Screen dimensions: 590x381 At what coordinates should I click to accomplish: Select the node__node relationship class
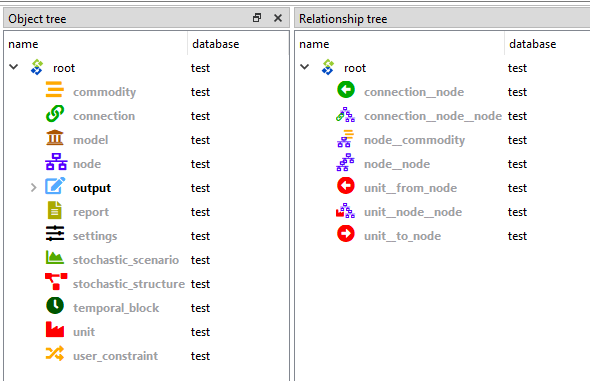coord(397,164)
